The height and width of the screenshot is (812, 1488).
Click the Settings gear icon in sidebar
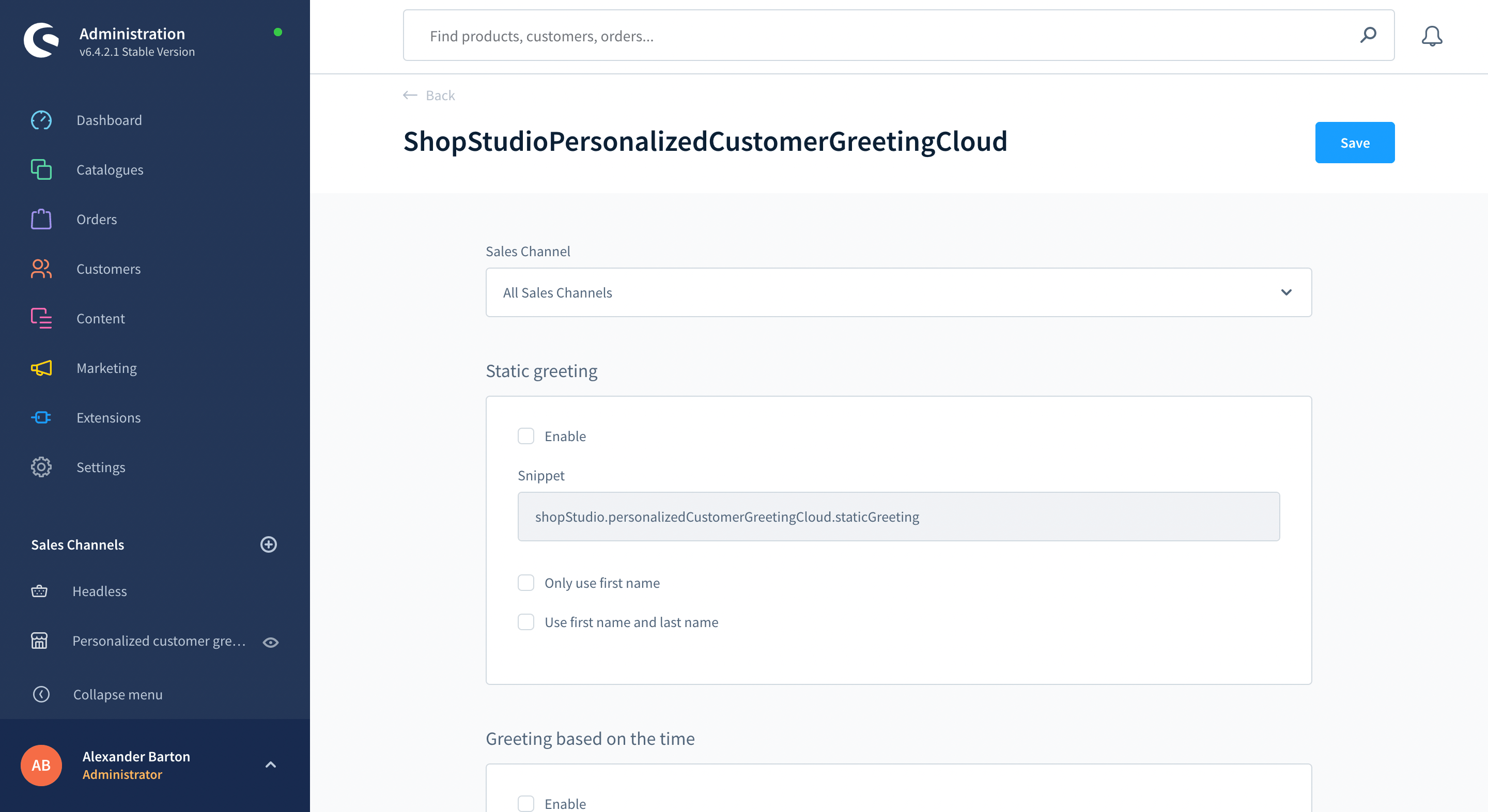40,467
